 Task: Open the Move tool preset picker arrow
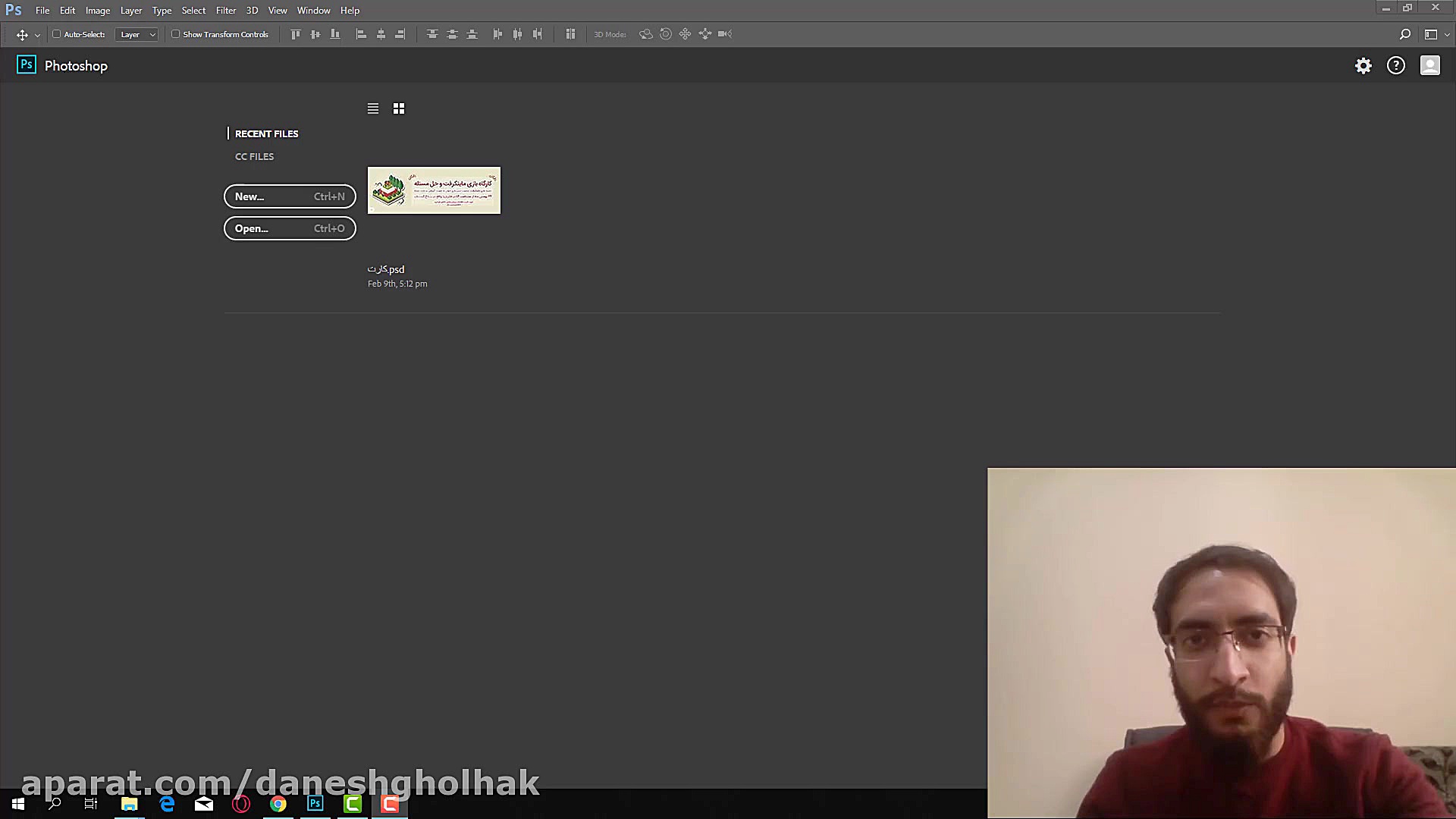coord(37,35)
